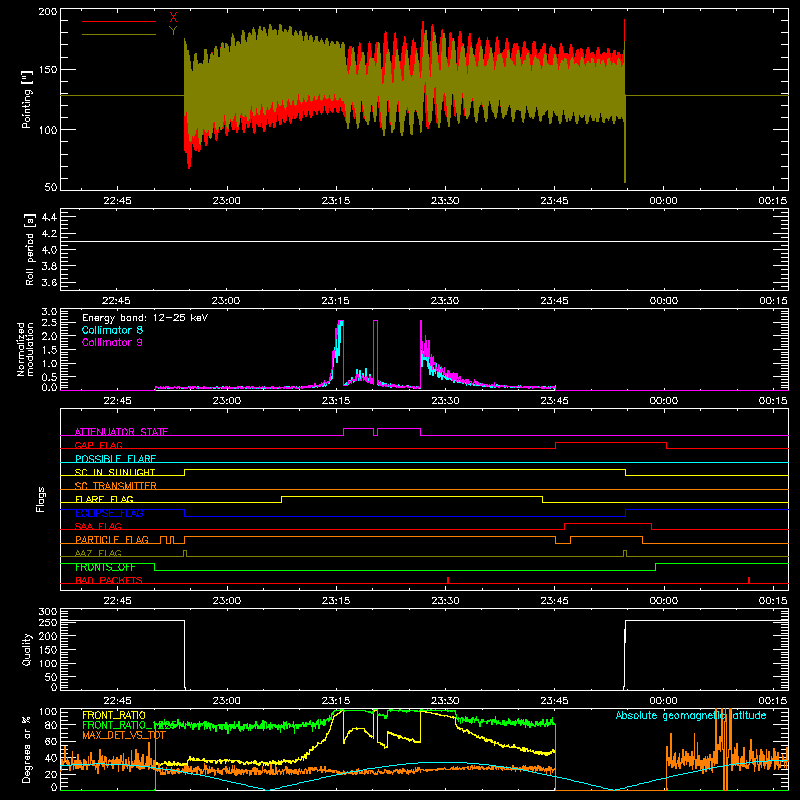The height and width of the screenshot is (800, 800).
Task: Click the BAD_PACKETS spike after 00:00
Action: pyautogui.click(x=749, y=580)
